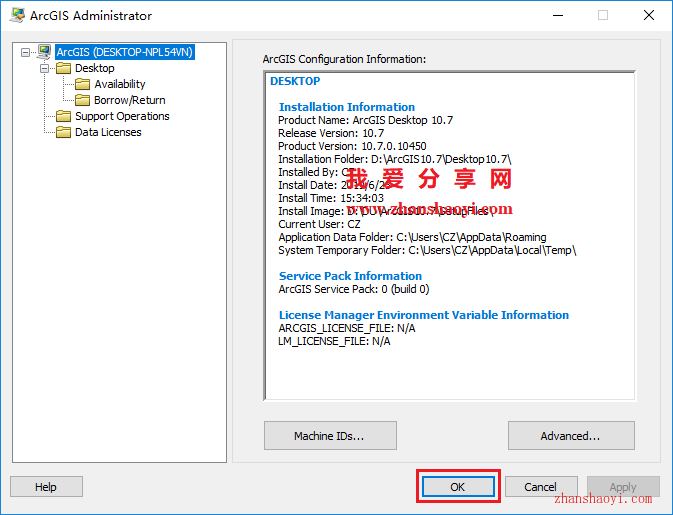Select Support Operations in the tree
This screenshot has width=673, height=515.
point(122,116)
